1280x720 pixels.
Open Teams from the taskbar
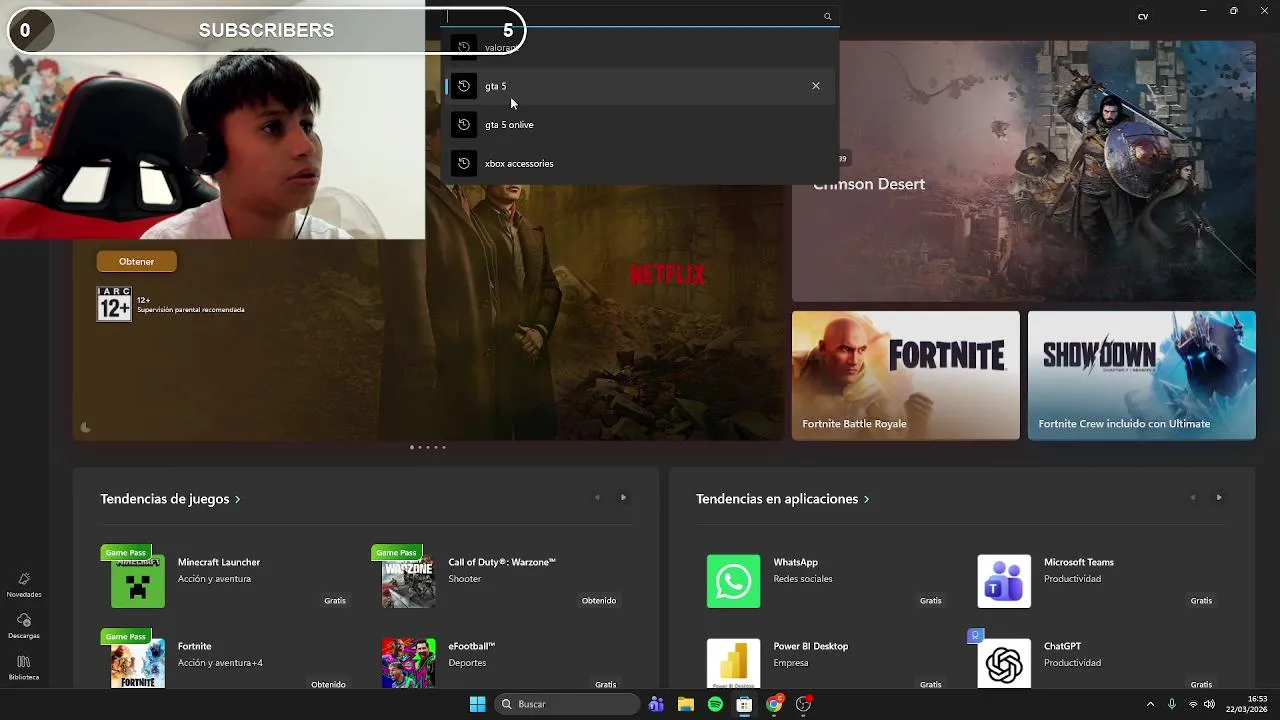tap(656, 704)
